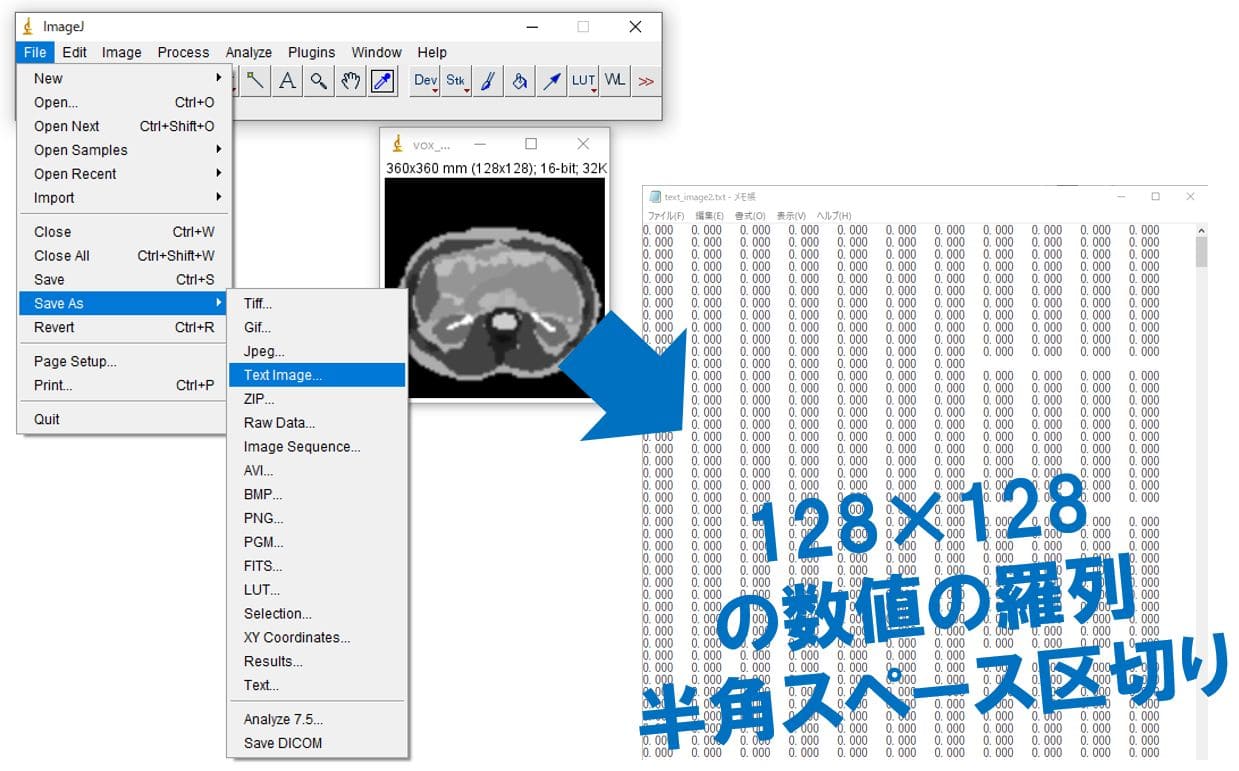Save as Tiff...

pyautogui.click(x=317, y=303)
